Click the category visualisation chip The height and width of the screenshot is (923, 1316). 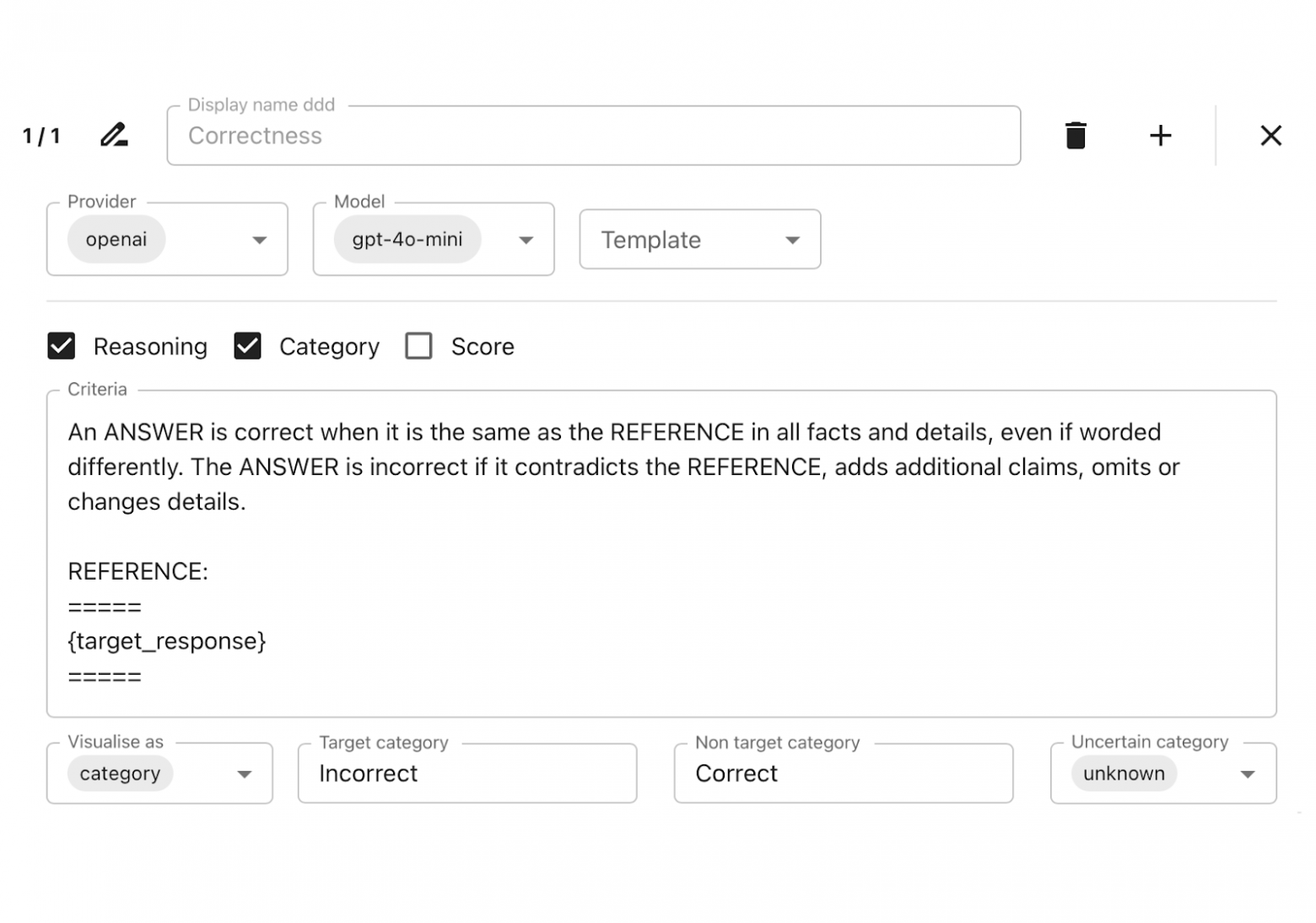click(x=120, y=774)
